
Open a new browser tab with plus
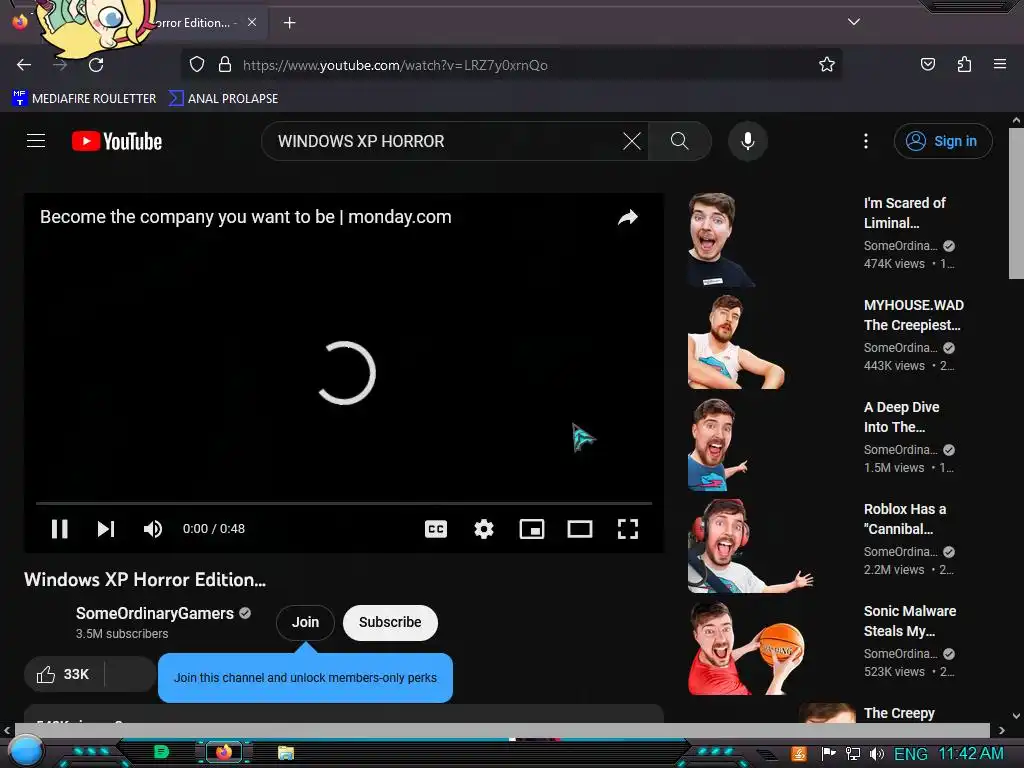tap(289, 23)
